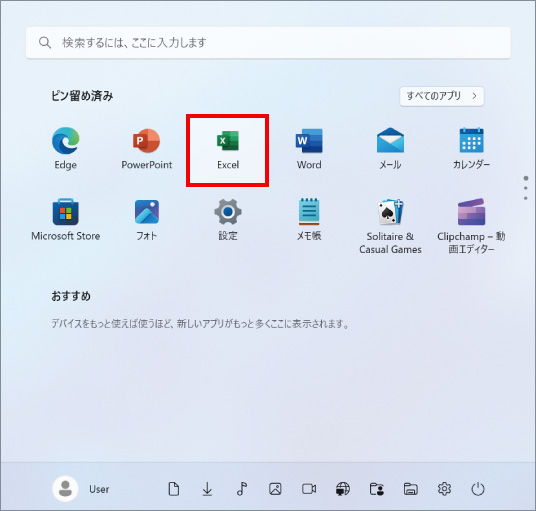This screenshot has width=536, height=511.
Task: Open the Videos folder icon
Action: click(309, 489)
